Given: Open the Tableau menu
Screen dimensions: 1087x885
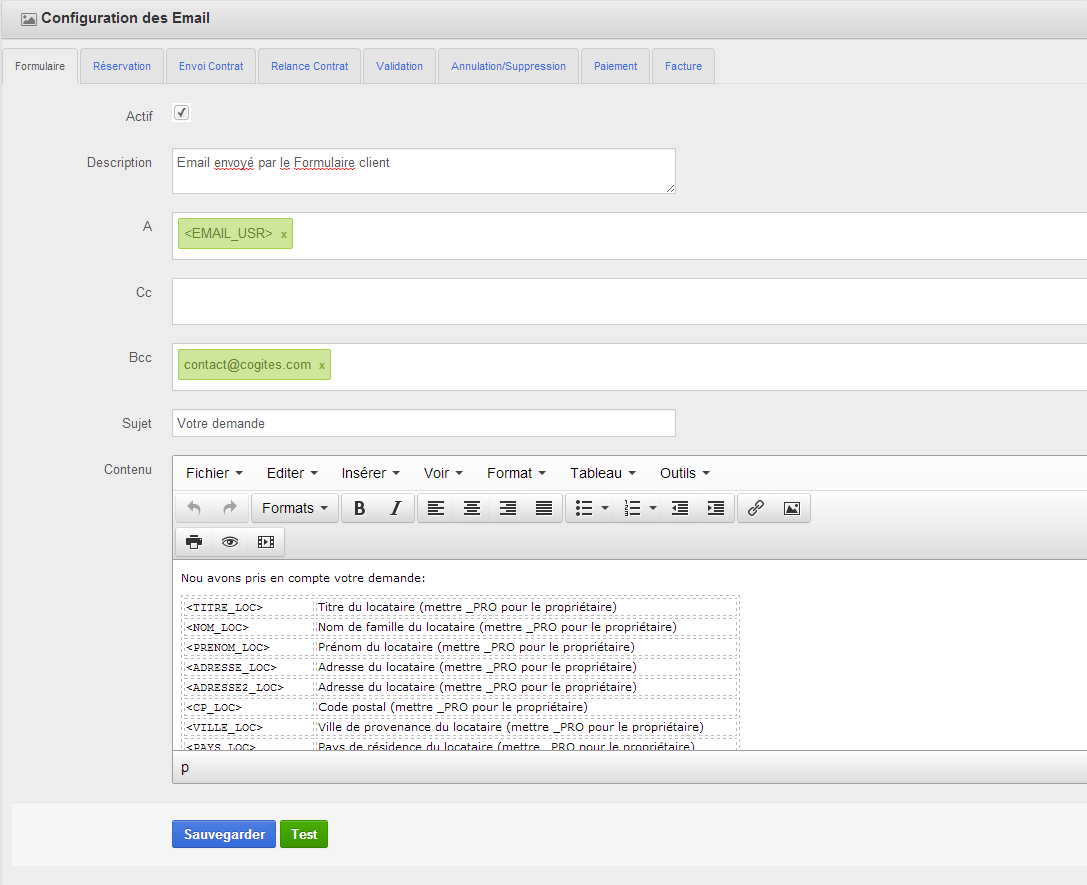Looking at the screenshot, I should [x=603, y=473].
